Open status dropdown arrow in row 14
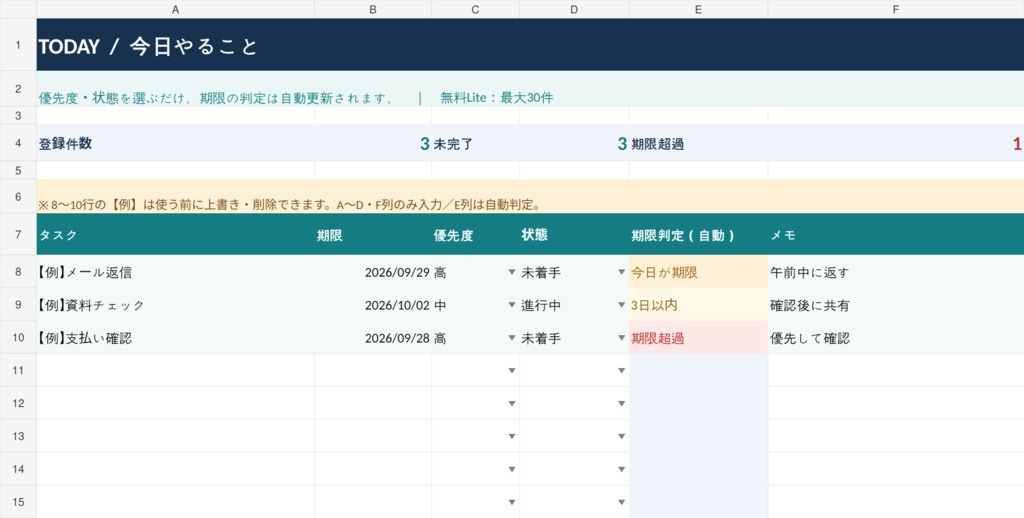Image resolution: width=1024 pixels, height=518 pixels. pyautogui.click(x=622, y=469)
